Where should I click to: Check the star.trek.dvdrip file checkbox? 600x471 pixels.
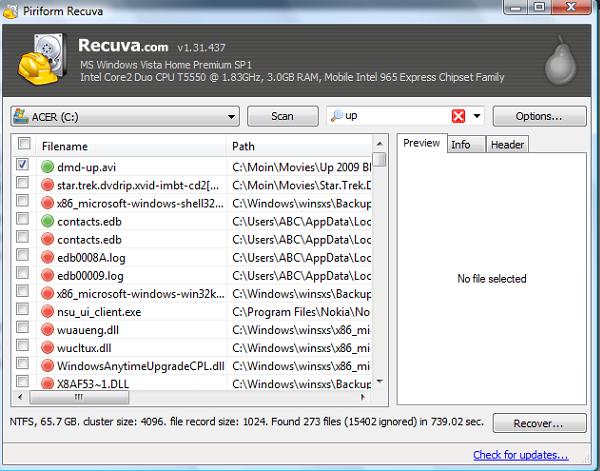[x=23, y=183]
